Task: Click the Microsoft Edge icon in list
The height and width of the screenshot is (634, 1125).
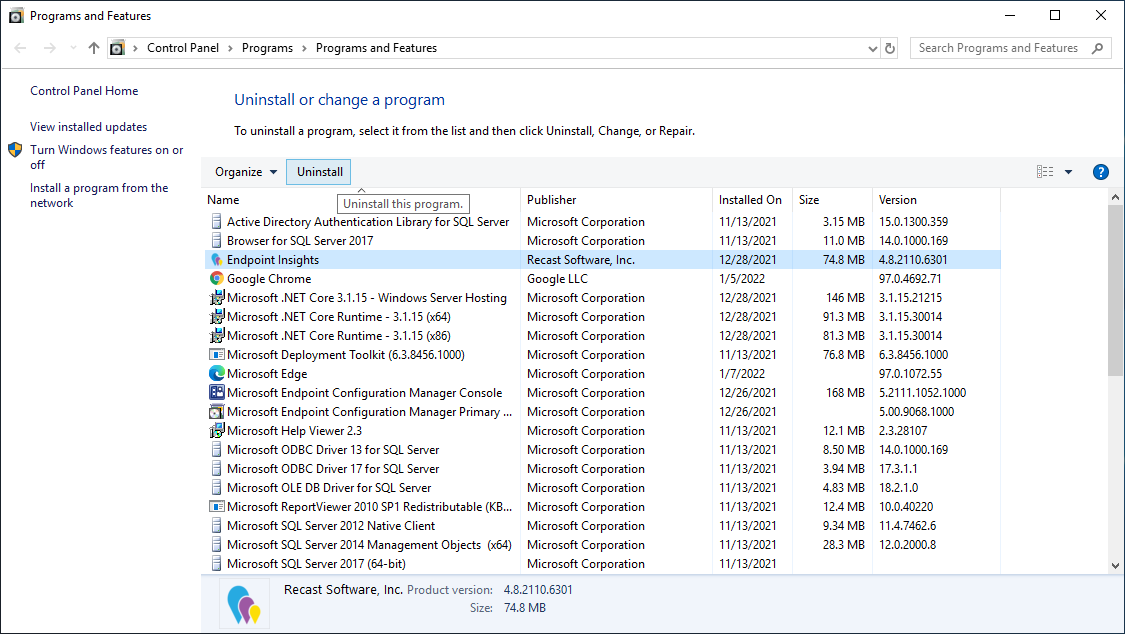Action: pos(216,374)
